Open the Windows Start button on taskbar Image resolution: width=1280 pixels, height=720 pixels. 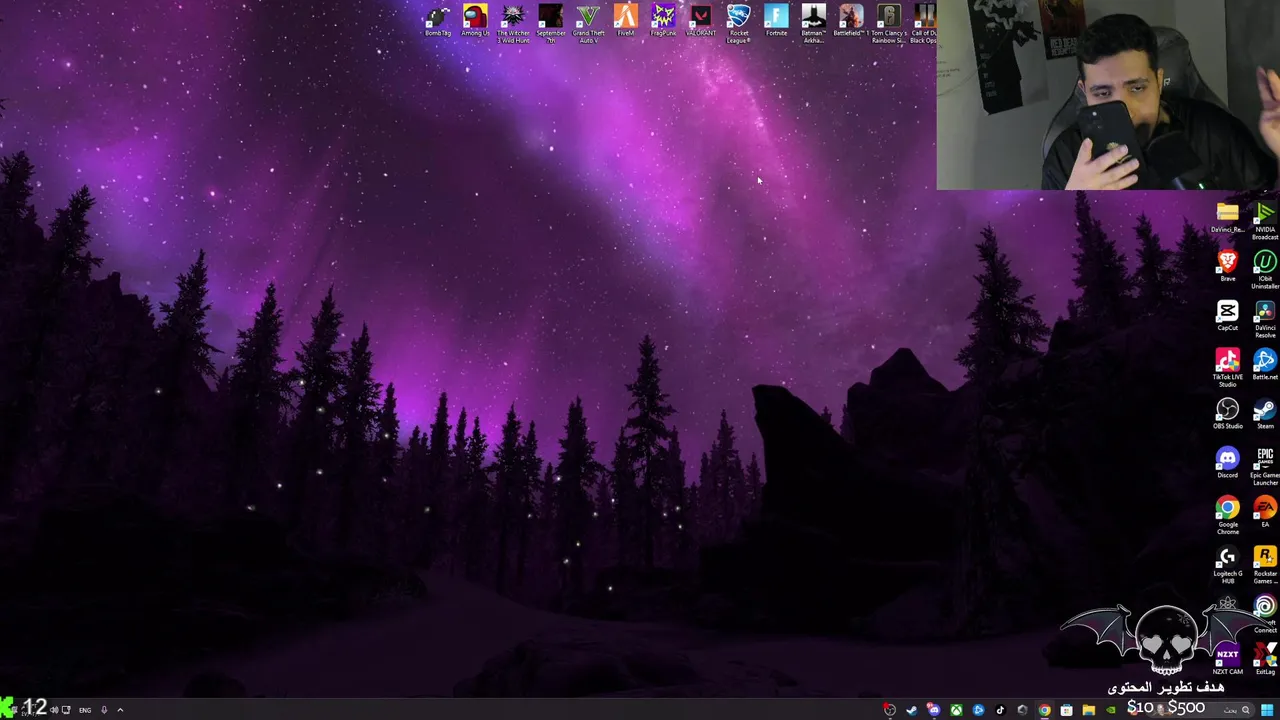pos(1267,710)
